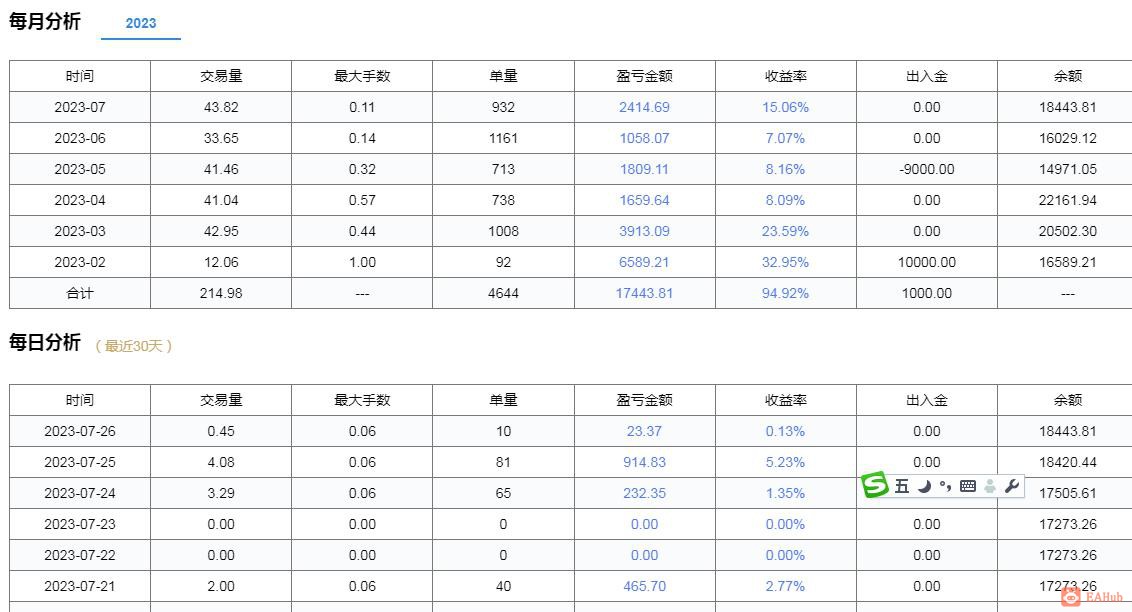
Task: Toggle night mode with the moon icon
Action: coord(925,486)
